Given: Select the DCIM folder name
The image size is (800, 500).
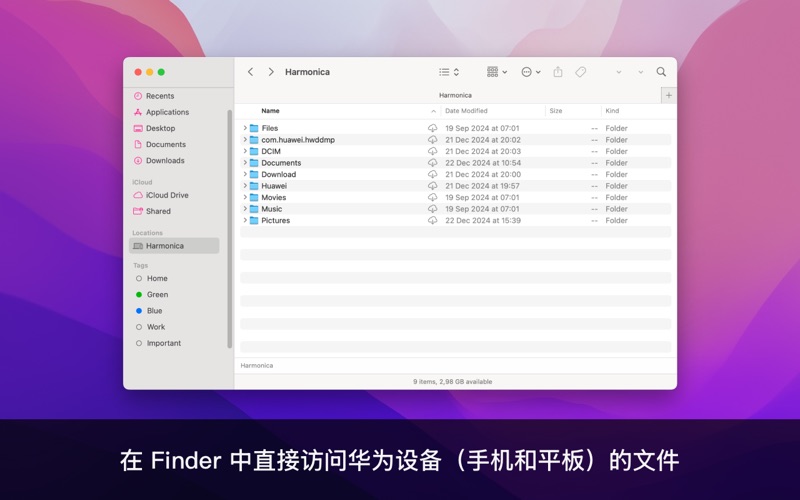Looking at the screenshot, I should pyautogui.click(x=271, y=151).
